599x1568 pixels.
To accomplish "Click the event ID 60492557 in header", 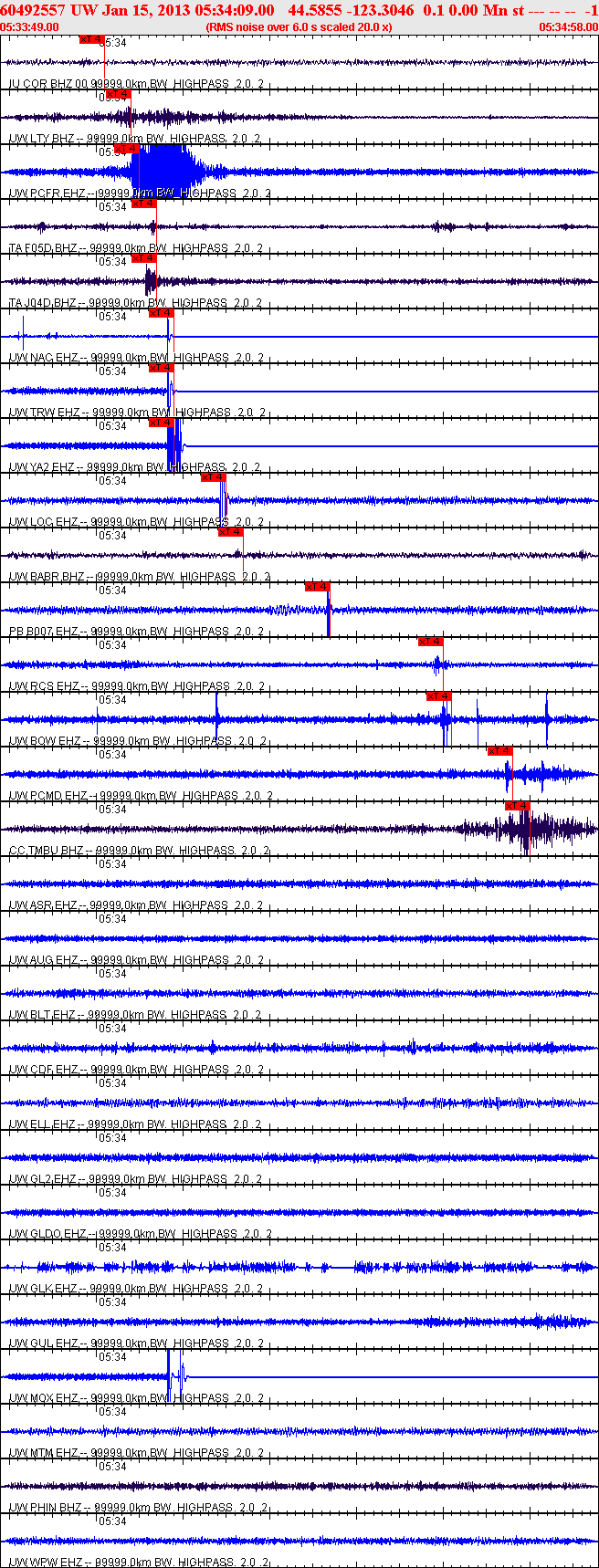I will [x=32, y=10].
